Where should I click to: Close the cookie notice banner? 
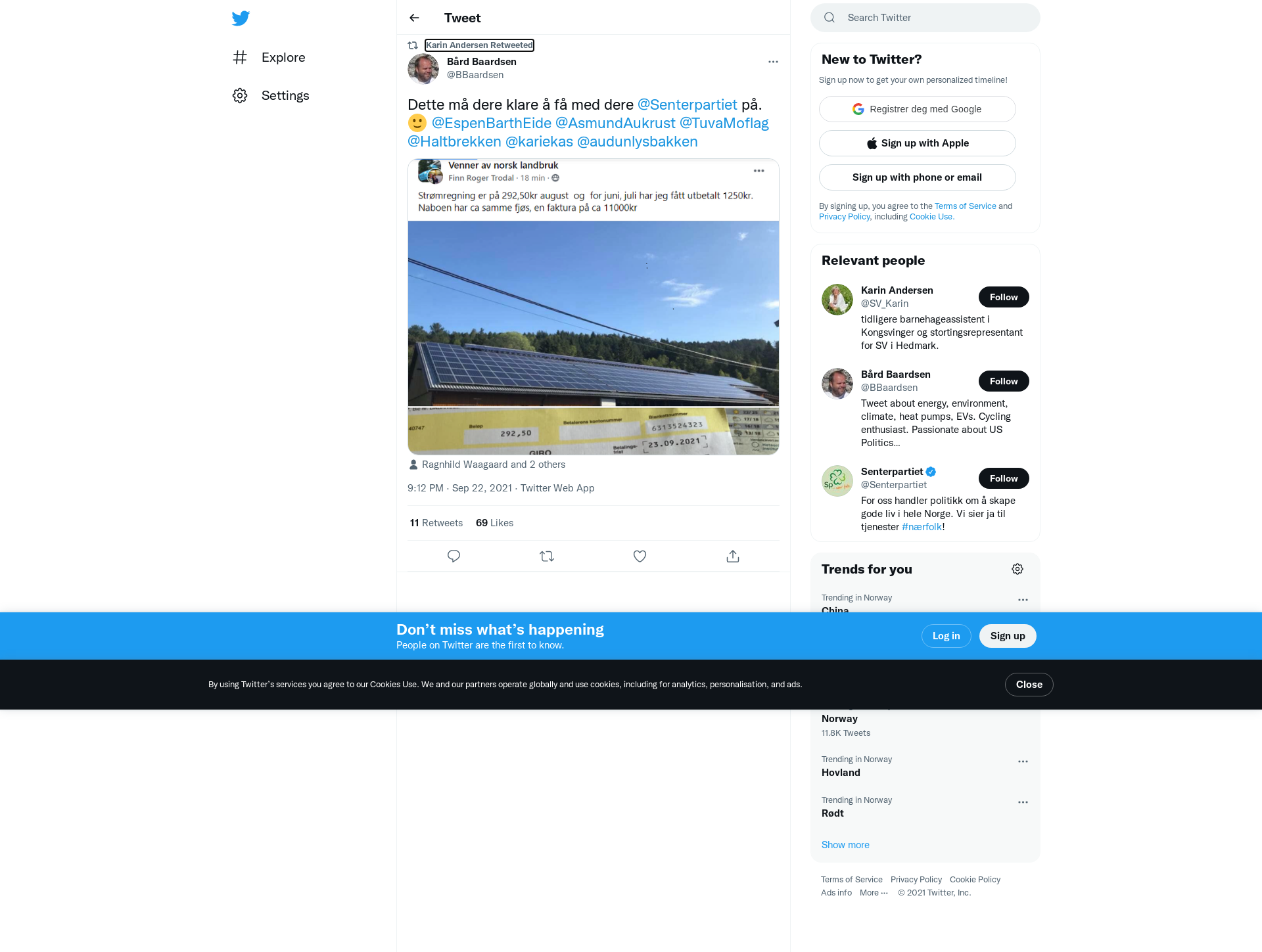click(1029, 685)
